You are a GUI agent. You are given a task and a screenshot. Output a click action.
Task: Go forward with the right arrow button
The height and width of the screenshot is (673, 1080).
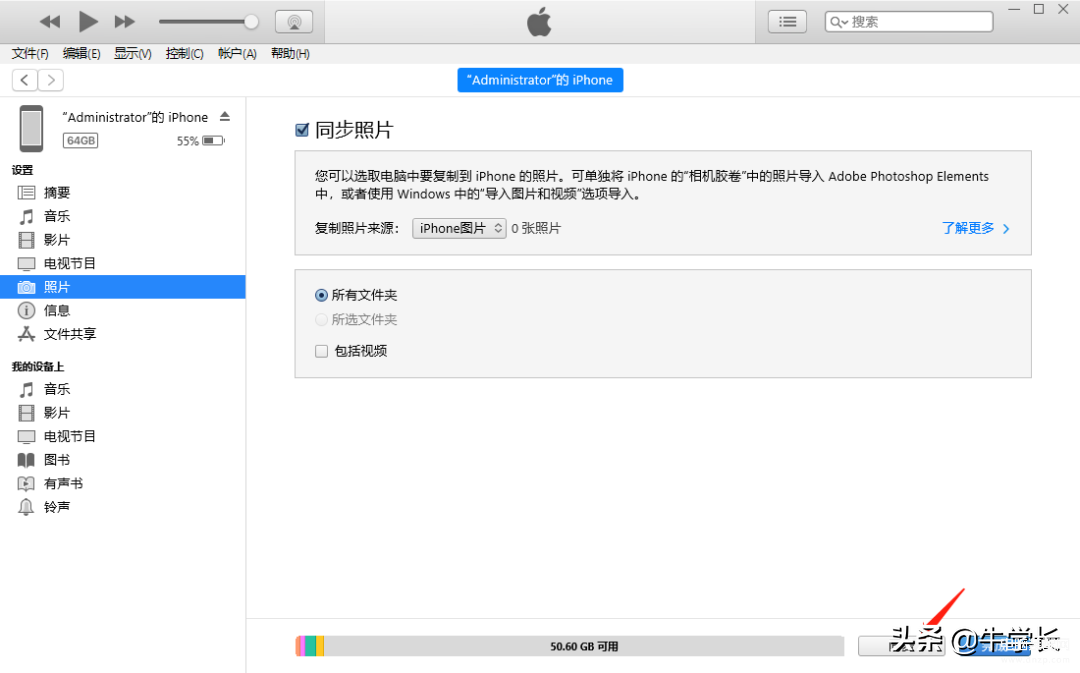tap(51, 80)
